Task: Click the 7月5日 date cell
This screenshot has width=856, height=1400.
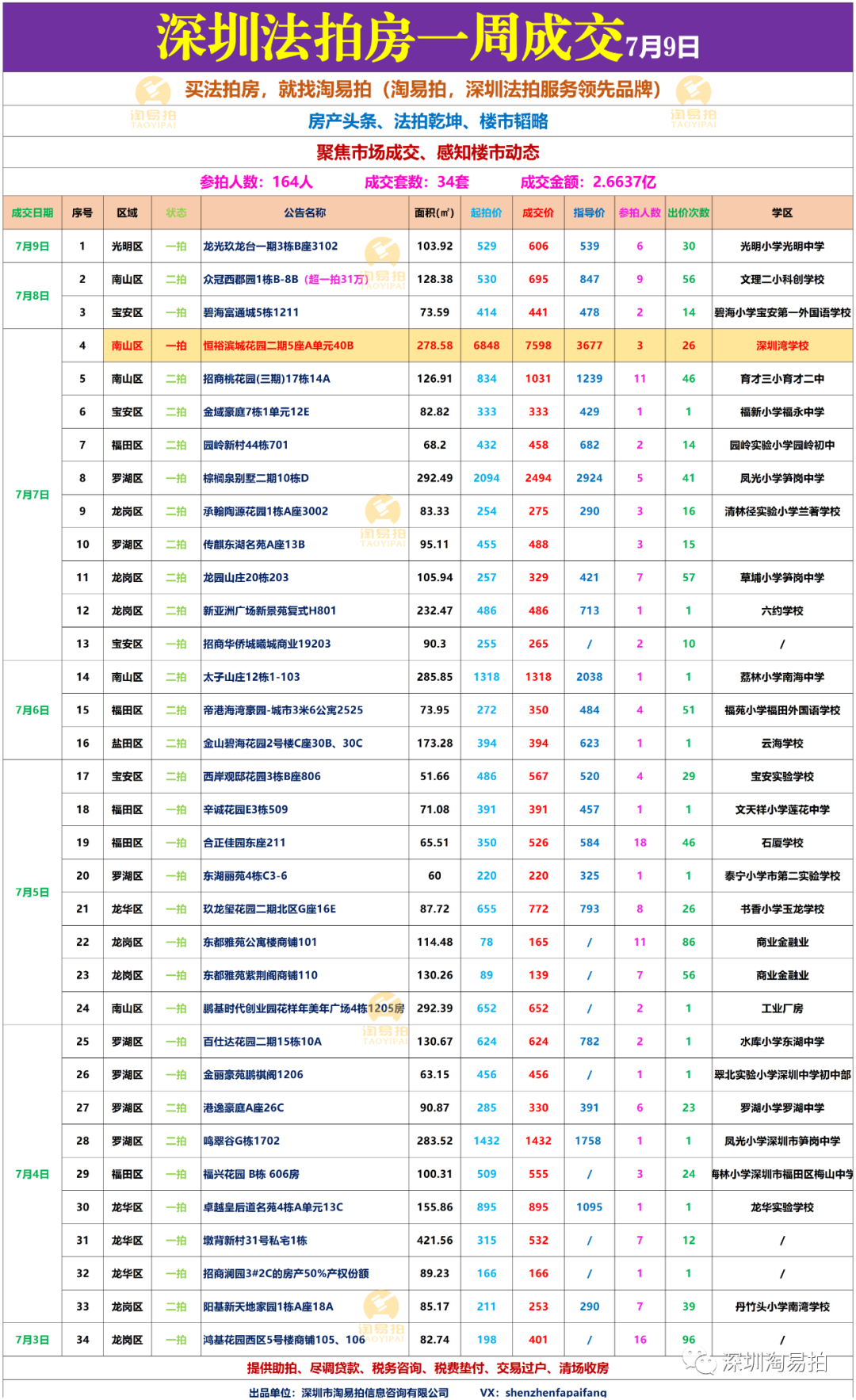Action: coord(32,893)
